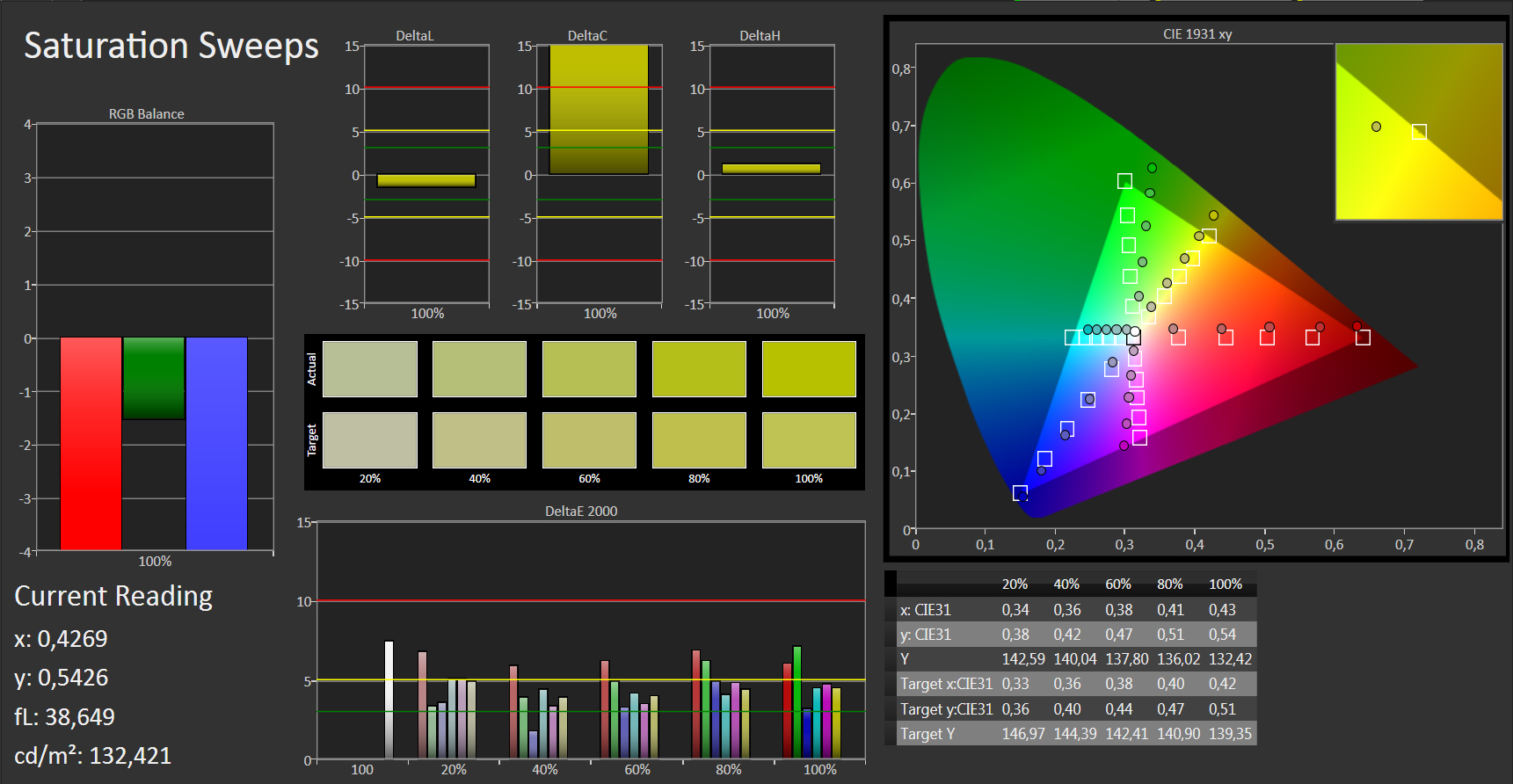This screenshot has height=784, width=1513.
Task: Click the CIE 1931 xy chart title
Action: pyautogui.click(x=1197, y=34)
